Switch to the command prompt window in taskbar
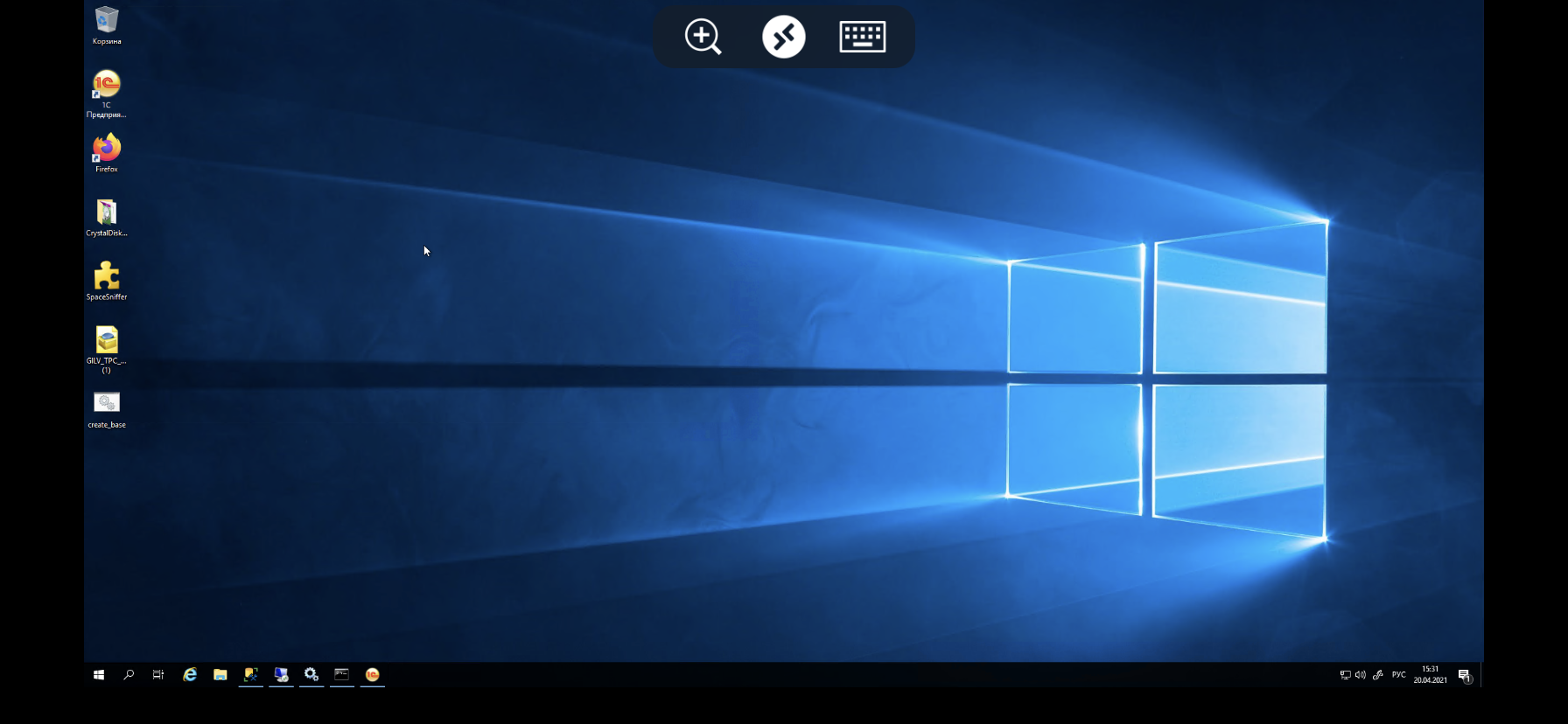 coord(342,675)
